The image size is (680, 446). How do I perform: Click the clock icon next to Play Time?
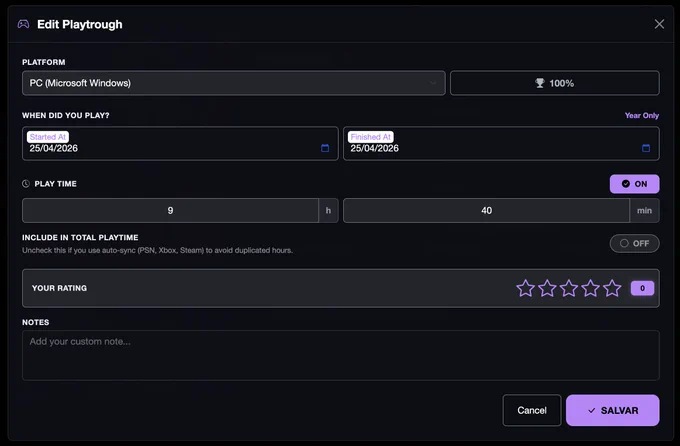pos(26,184)
